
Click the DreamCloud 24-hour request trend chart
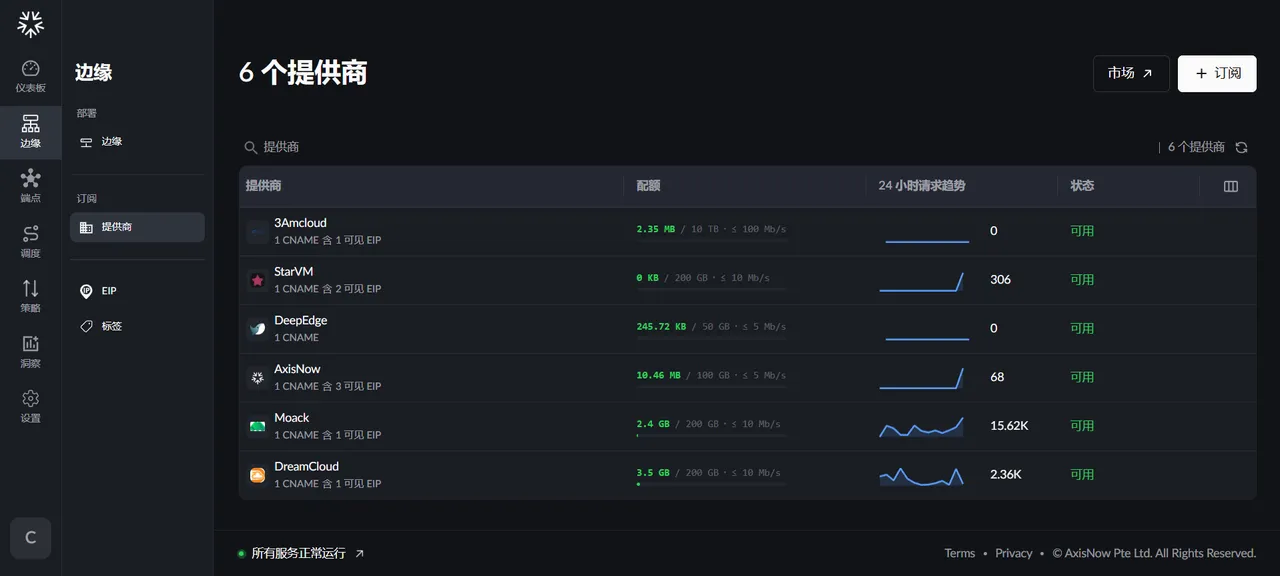922,476
